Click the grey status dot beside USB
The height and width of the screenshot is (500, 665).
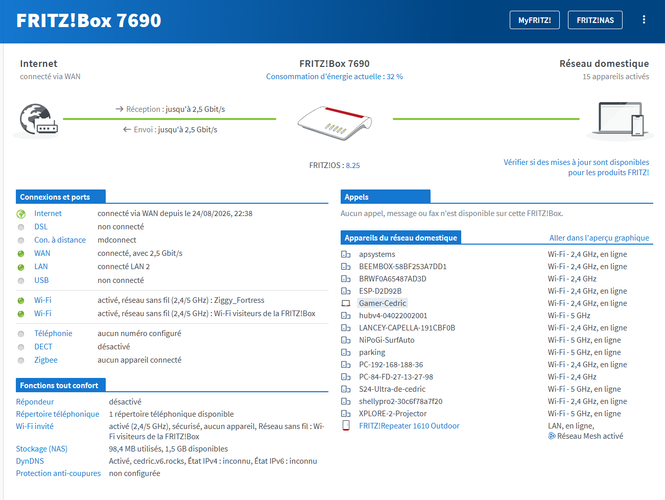21,280
